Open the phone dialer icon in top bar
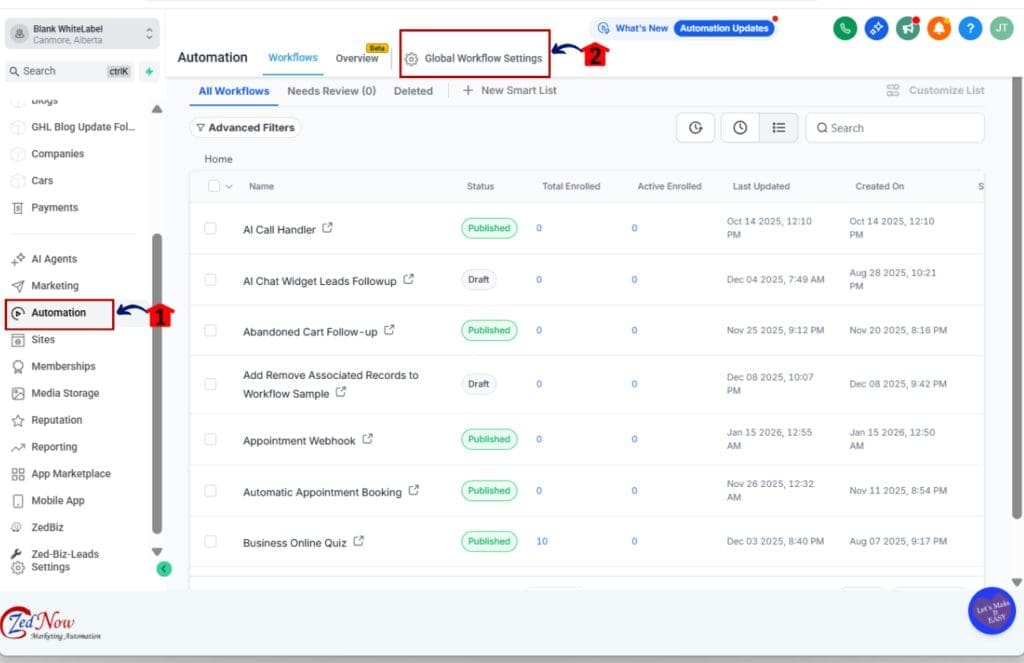The width and height of the screenshot is (1024, 663). [845, 28]
